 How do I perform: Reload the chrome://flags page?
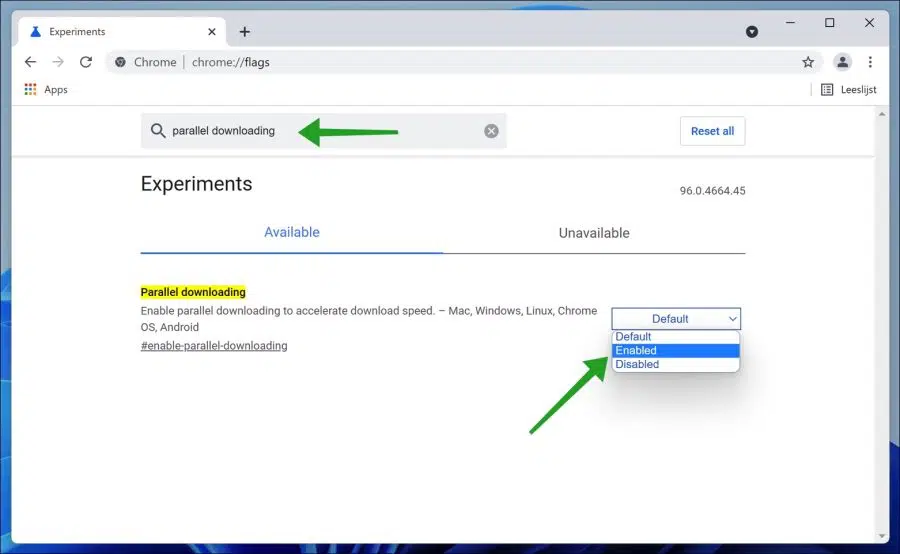[86, 62]
